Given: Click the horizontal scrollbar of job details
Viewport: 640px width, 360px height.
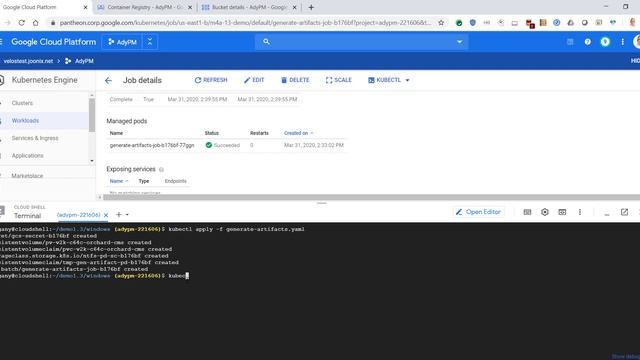Looking at the screenshot, I should (371, 197).
